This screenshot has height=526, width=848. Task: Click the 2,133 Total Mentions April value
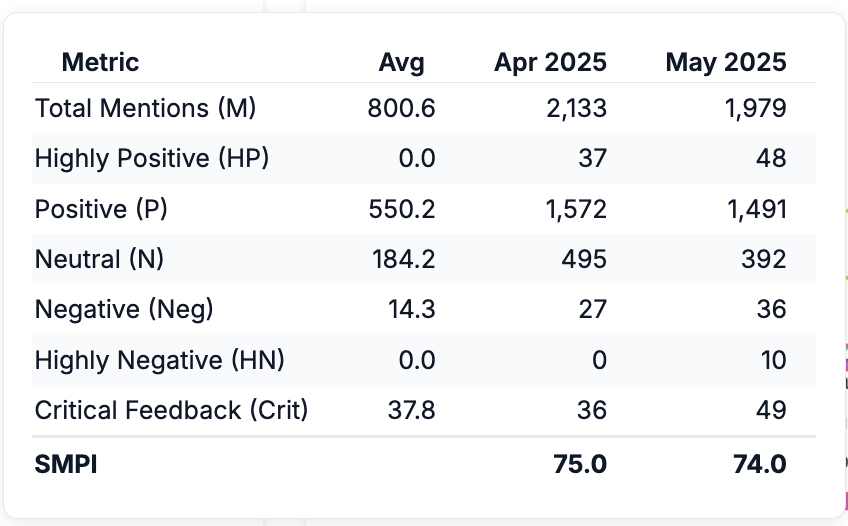click(x=577, y=109)
